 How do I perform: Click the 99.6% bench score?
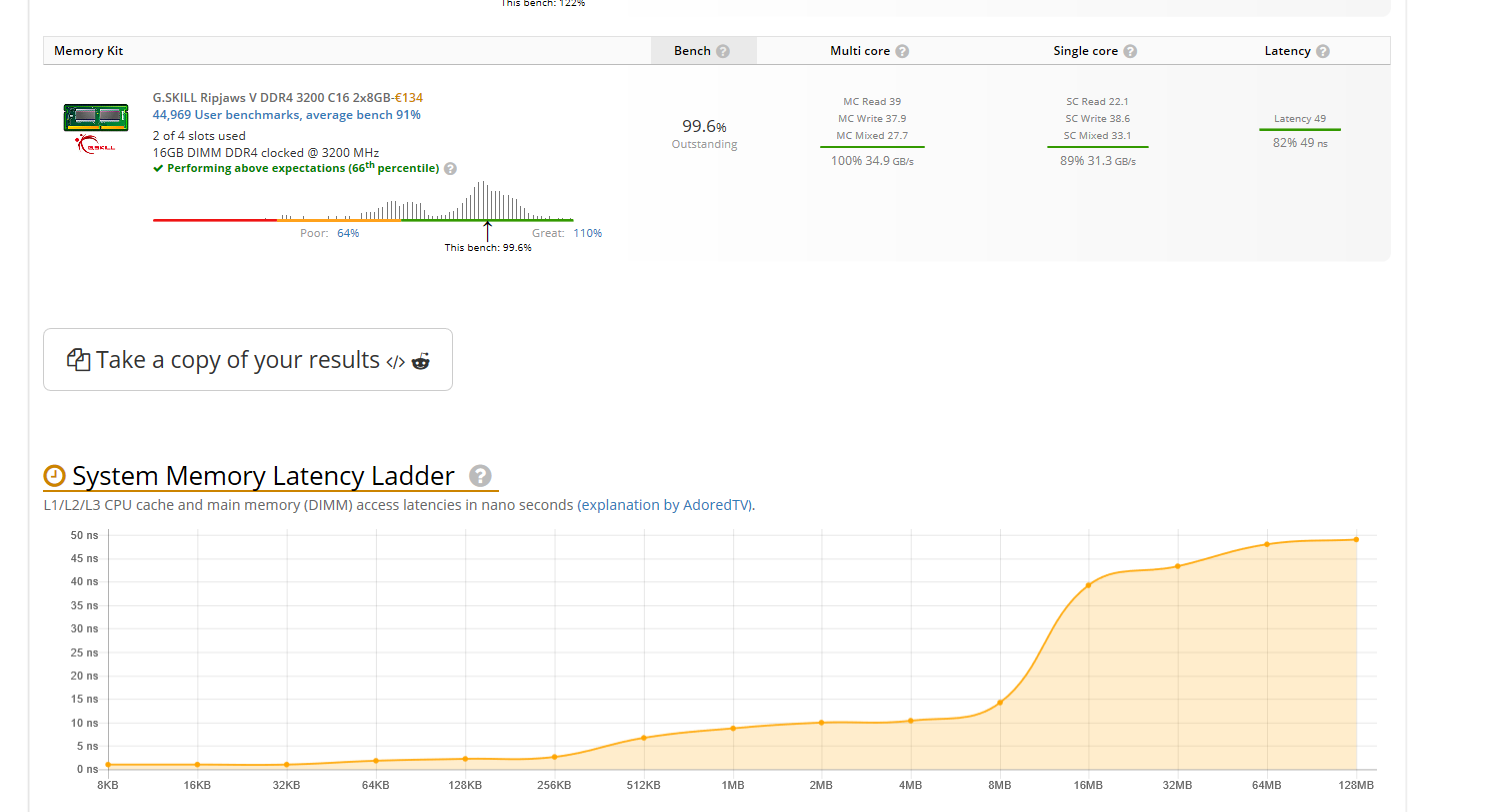tap(704, 126)
